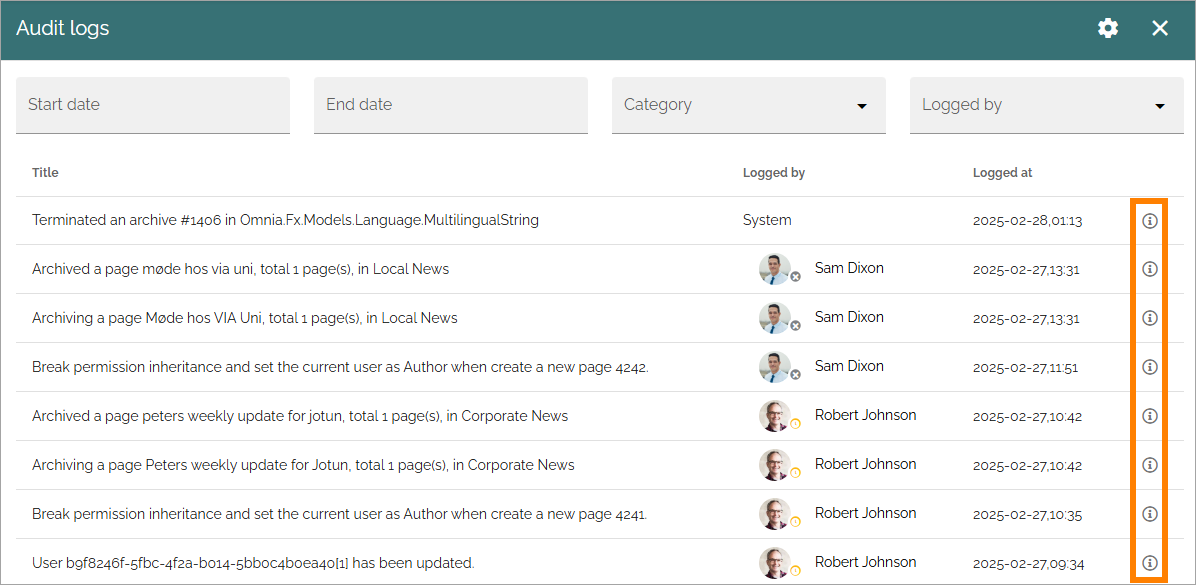
Task: Click timestamp 2025-02-28,01:13
Action: [x=1027, y=221]
